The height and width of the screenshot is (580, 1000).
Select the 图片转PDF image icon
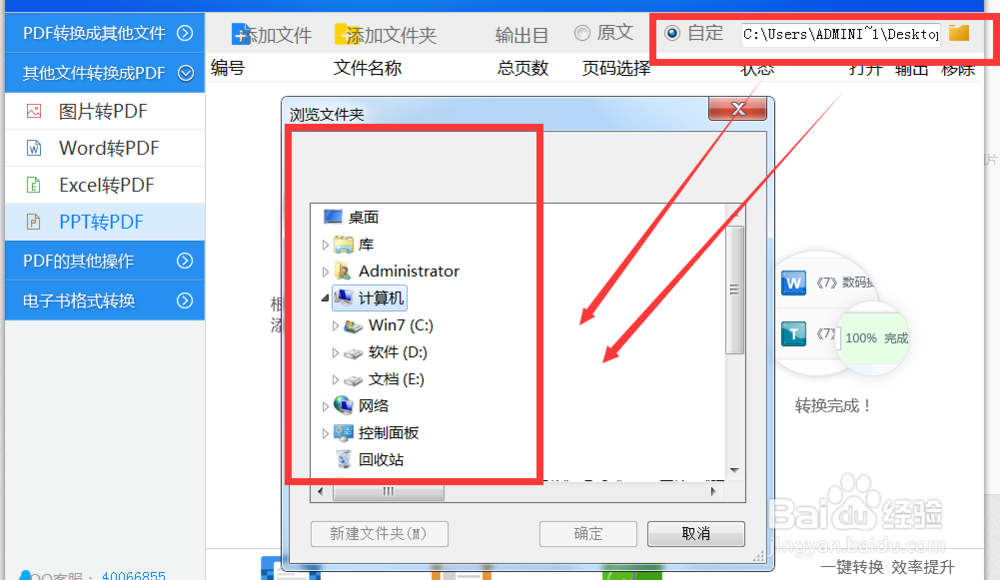(x=34, y=112)
